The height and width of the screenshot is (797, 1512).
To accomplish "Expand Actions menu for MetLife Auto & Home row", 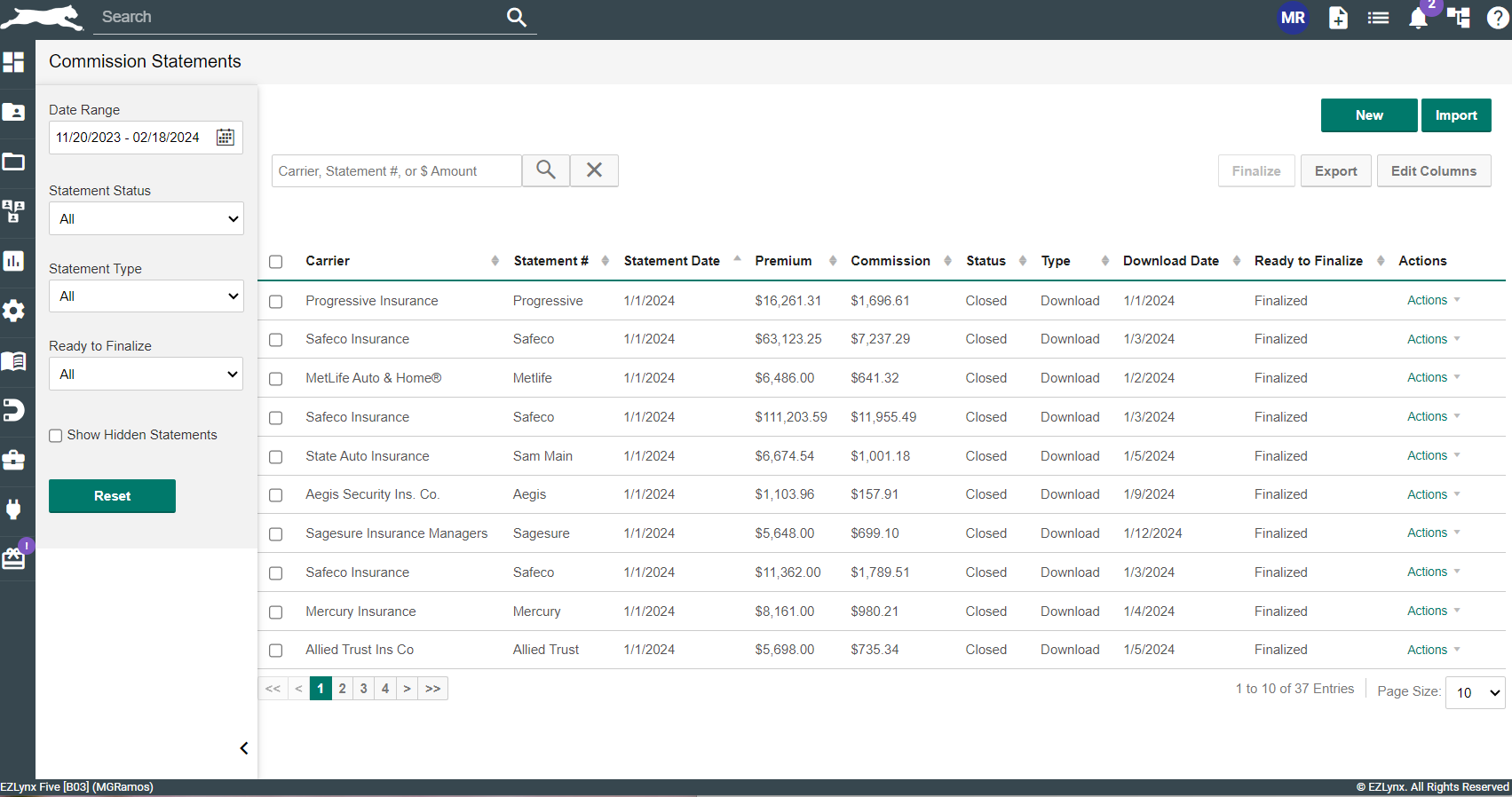I will click(1433, 377).
